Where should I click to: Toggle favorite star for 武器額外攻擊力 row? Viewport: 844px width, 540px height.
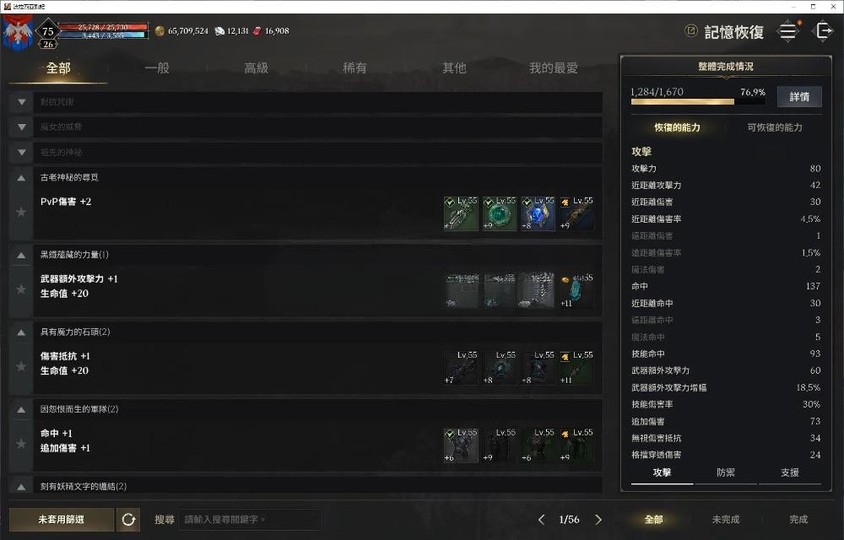pyautogui.click(x=21, y=289)
